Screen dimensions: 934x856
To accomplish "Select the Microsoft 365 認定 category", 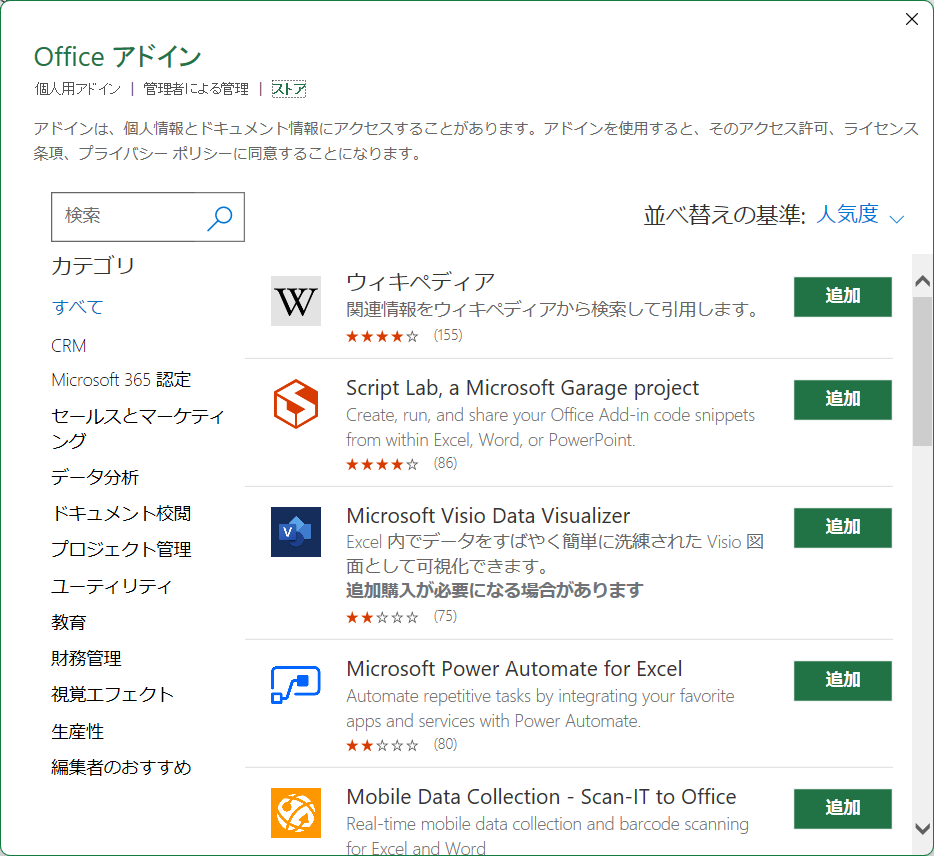I will point(121,380).
